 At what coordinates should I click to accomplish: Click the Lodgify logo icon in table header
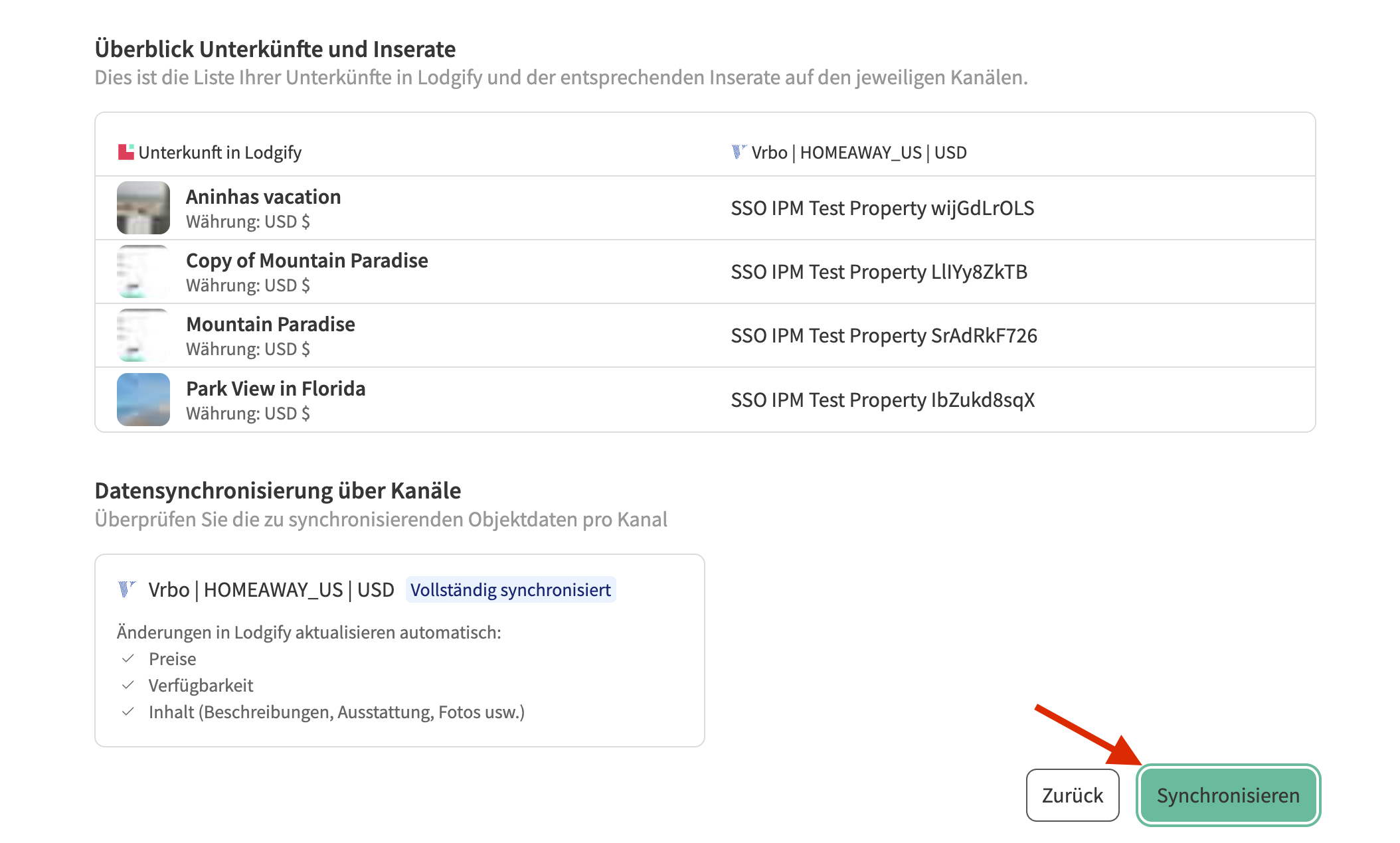pyautogui.click(x=126, y=152)
